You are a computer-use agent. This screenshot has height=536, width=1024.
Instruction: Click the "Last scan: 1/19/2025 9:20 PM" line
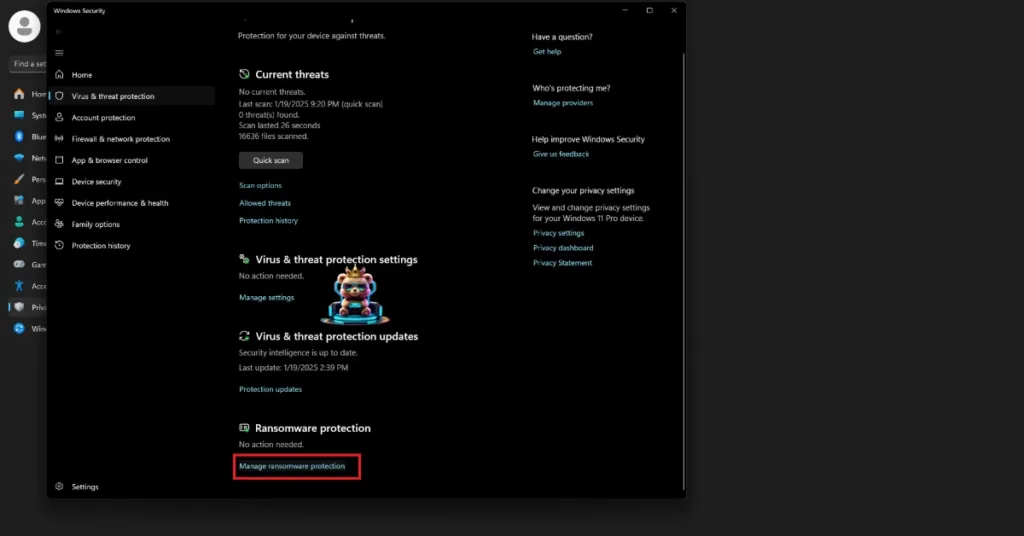310,104
